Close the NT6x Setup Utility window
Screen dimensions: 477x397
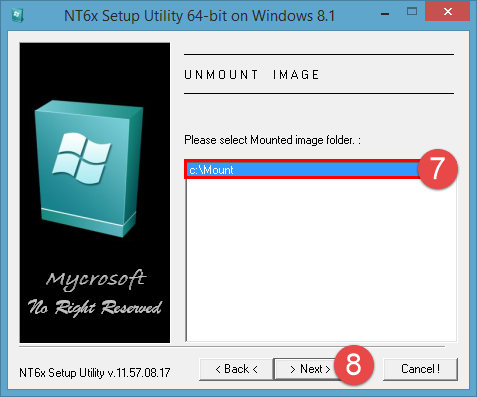448,12
